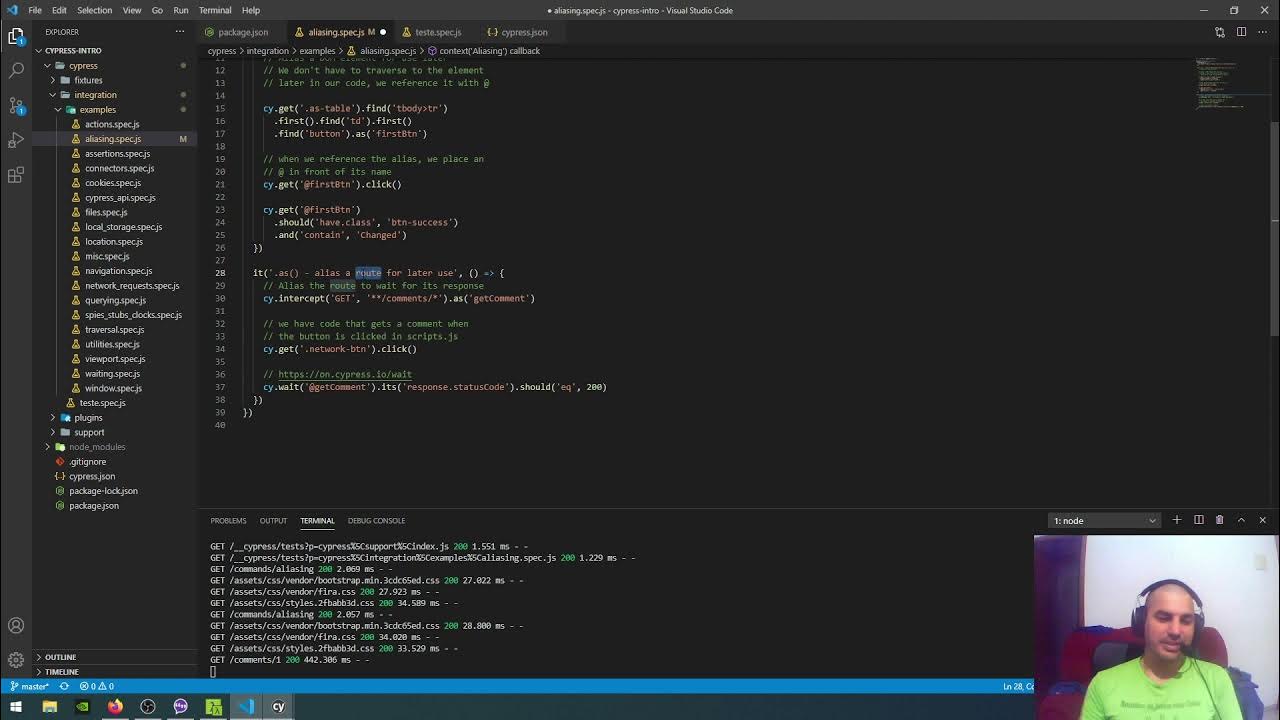Open the Terminal menu
This screenshot has width=1280, height=720.
tap(215, 10)
